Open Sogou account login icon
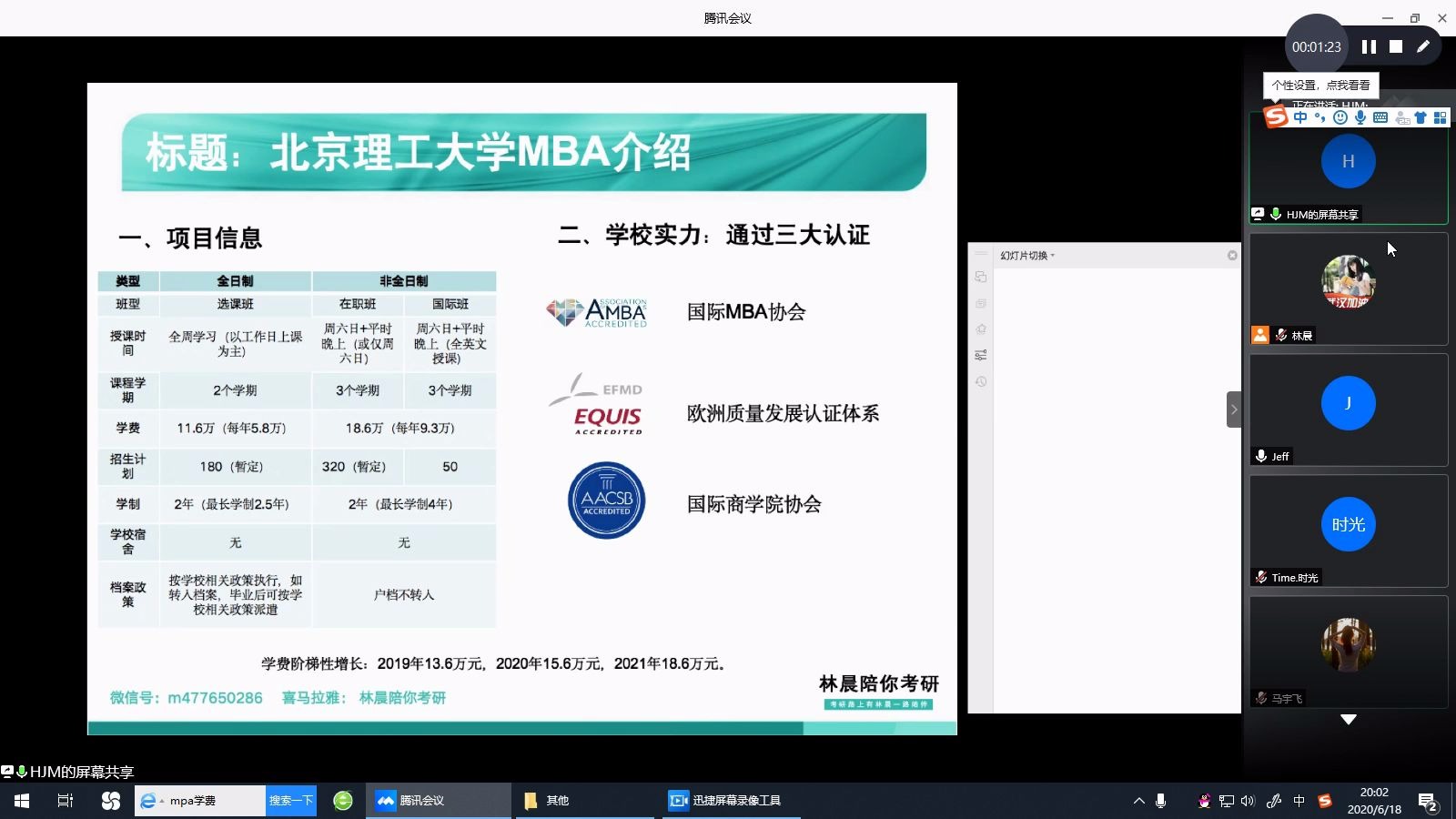Image resolution: width=1456 pixels, height=819 pixels. [x=1402, y=117]
